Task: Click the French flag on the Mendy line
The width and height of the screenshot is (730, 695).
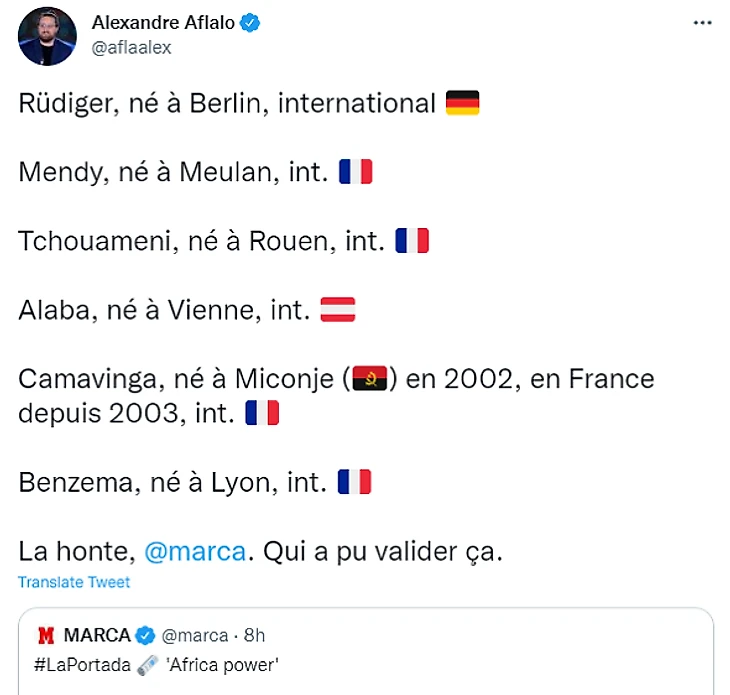Action: click(x=355, y=172)
